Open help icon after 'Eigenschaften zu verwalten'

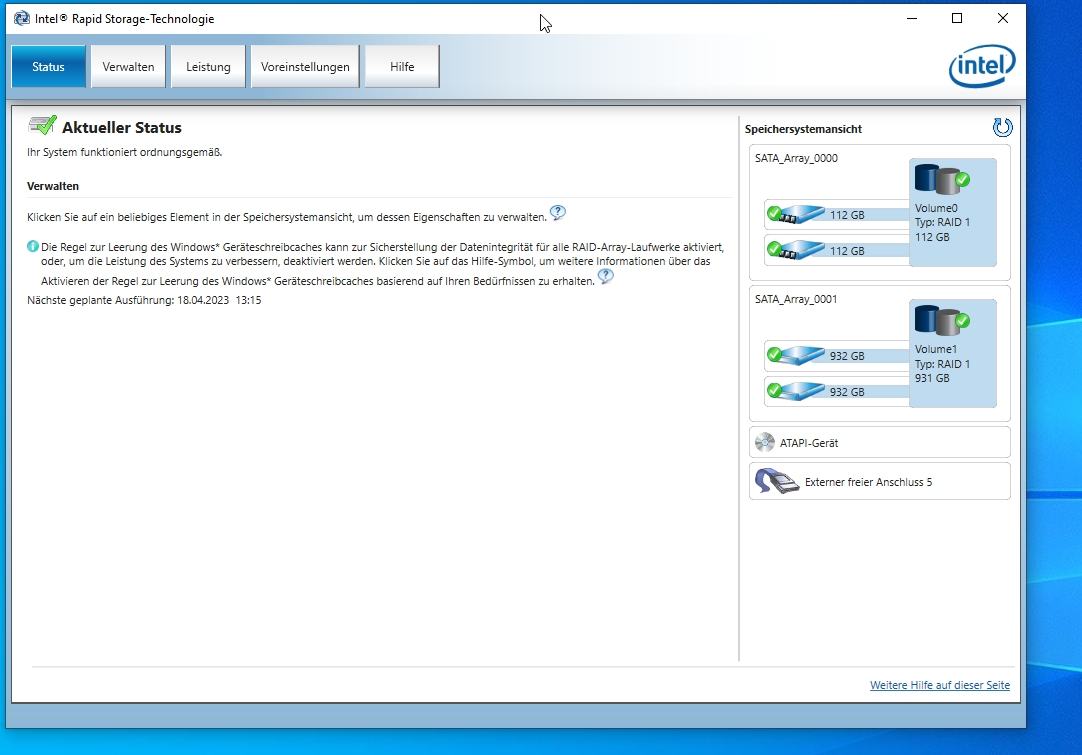pos(558,213)
